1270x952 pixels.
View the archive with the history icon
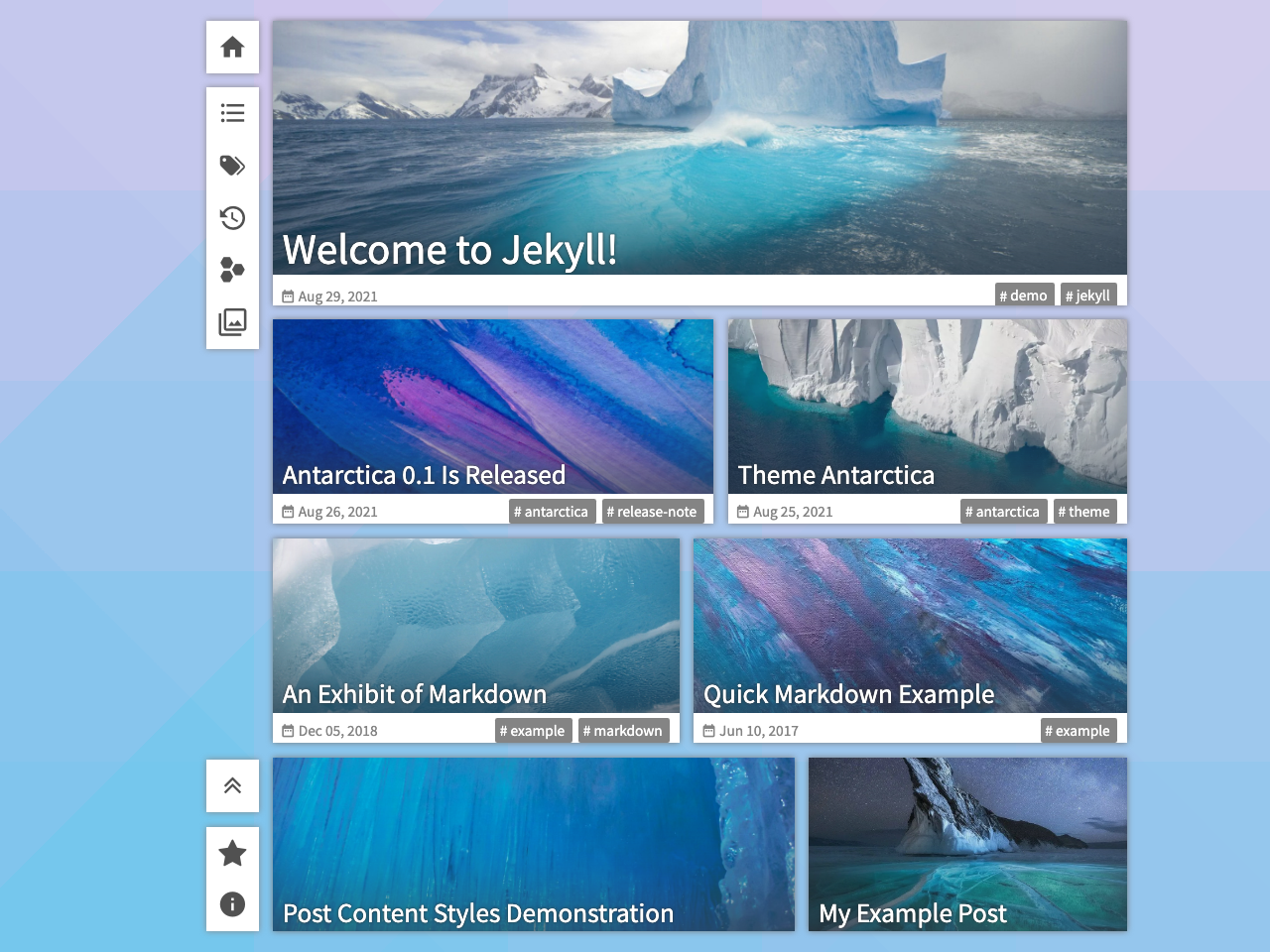(x=232, y=218)
